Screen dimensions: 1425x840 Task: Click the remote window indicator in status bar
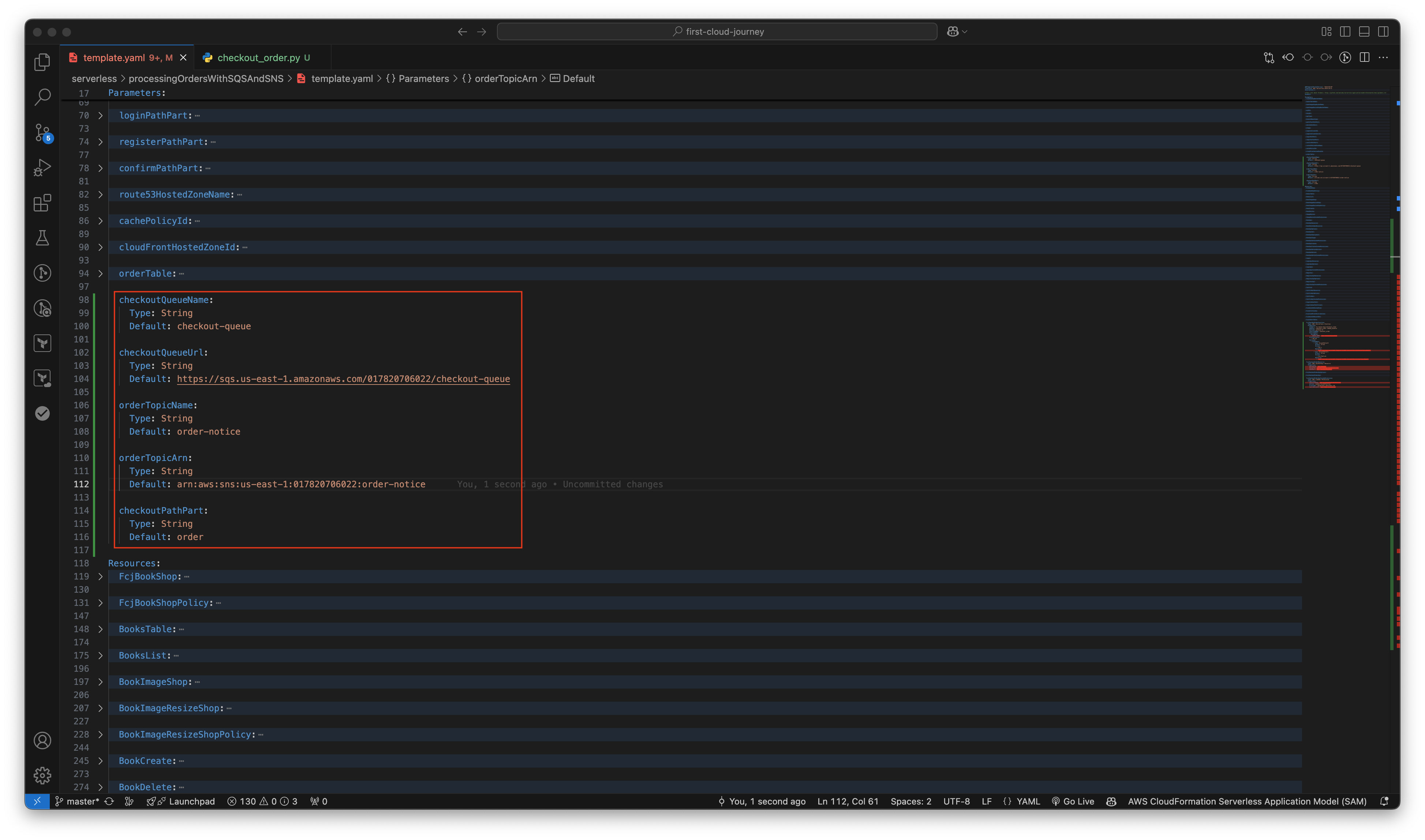pyautogui.click(x=37, y=801)
